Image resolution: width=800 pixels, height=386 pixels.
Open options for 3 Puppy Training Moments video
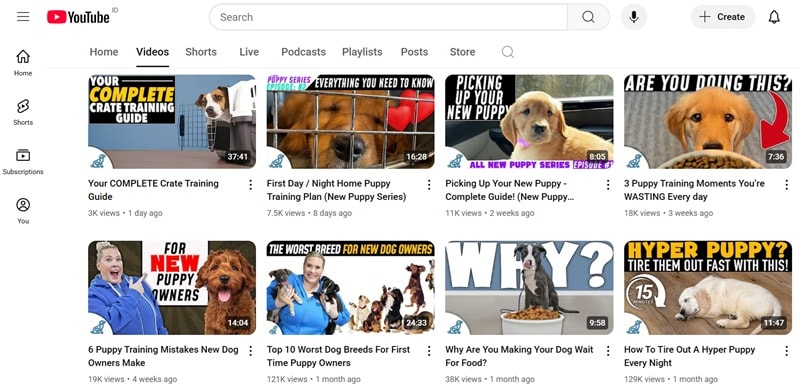tap(786, 185)
